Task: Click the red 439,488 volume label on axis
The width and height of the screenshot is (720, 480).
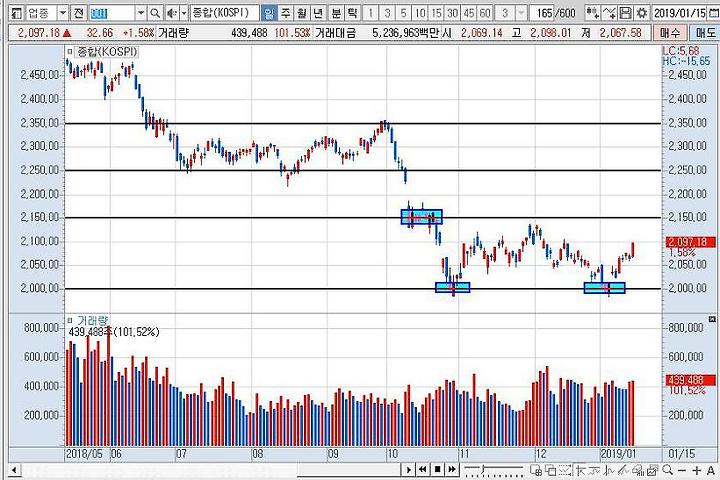Action: pyautogui.click(x=690, y=380)
